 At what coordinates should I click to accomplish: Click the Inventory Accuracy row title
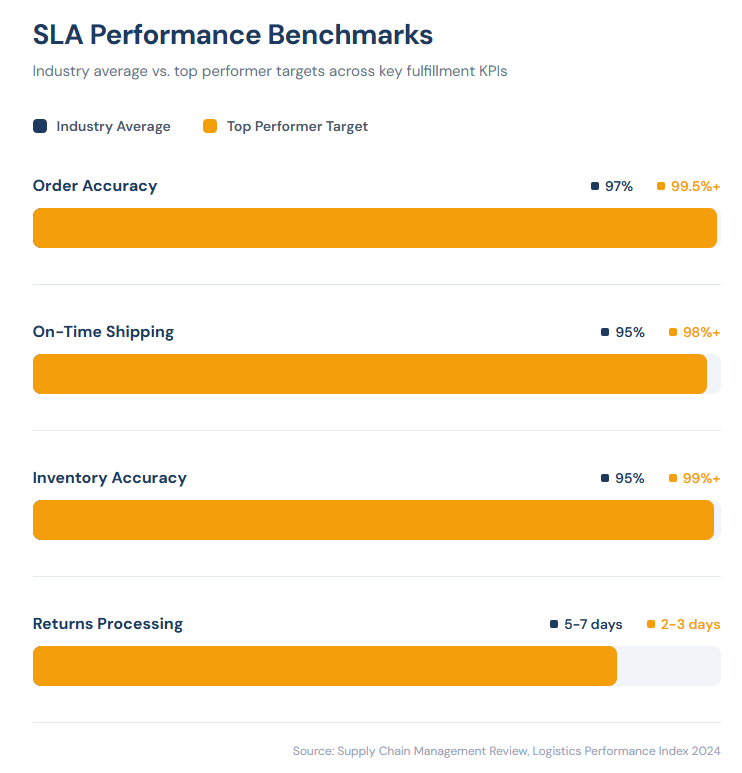pos(110,478)
